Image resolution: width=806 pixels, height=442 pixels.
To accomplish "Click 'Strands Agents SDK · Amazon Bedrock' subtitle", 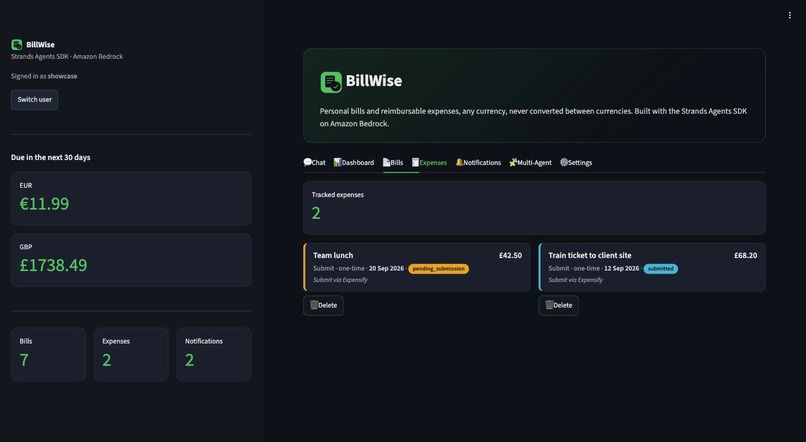I will [67, 57].
